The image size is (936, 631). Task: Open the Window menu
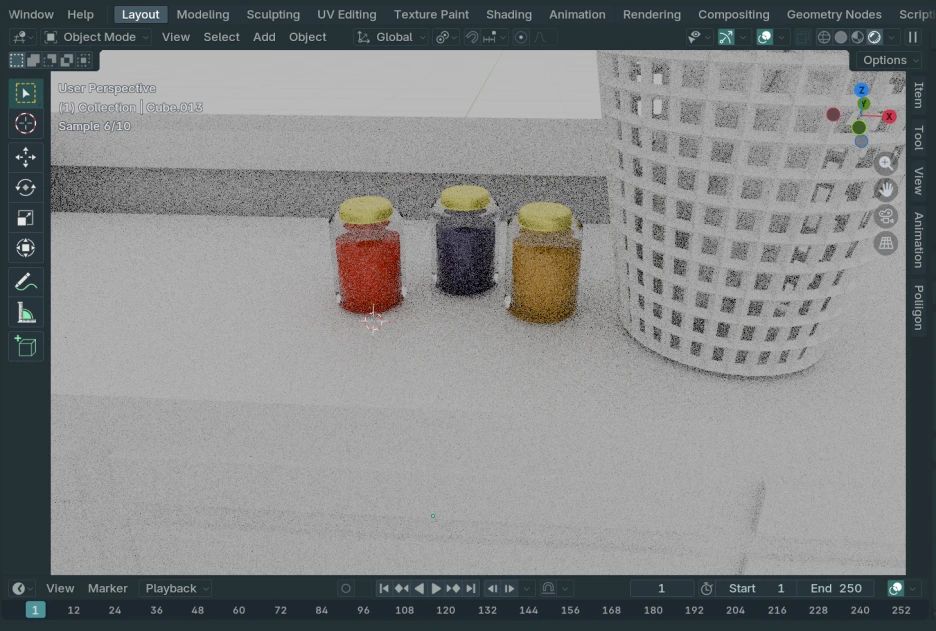(31, 14)
